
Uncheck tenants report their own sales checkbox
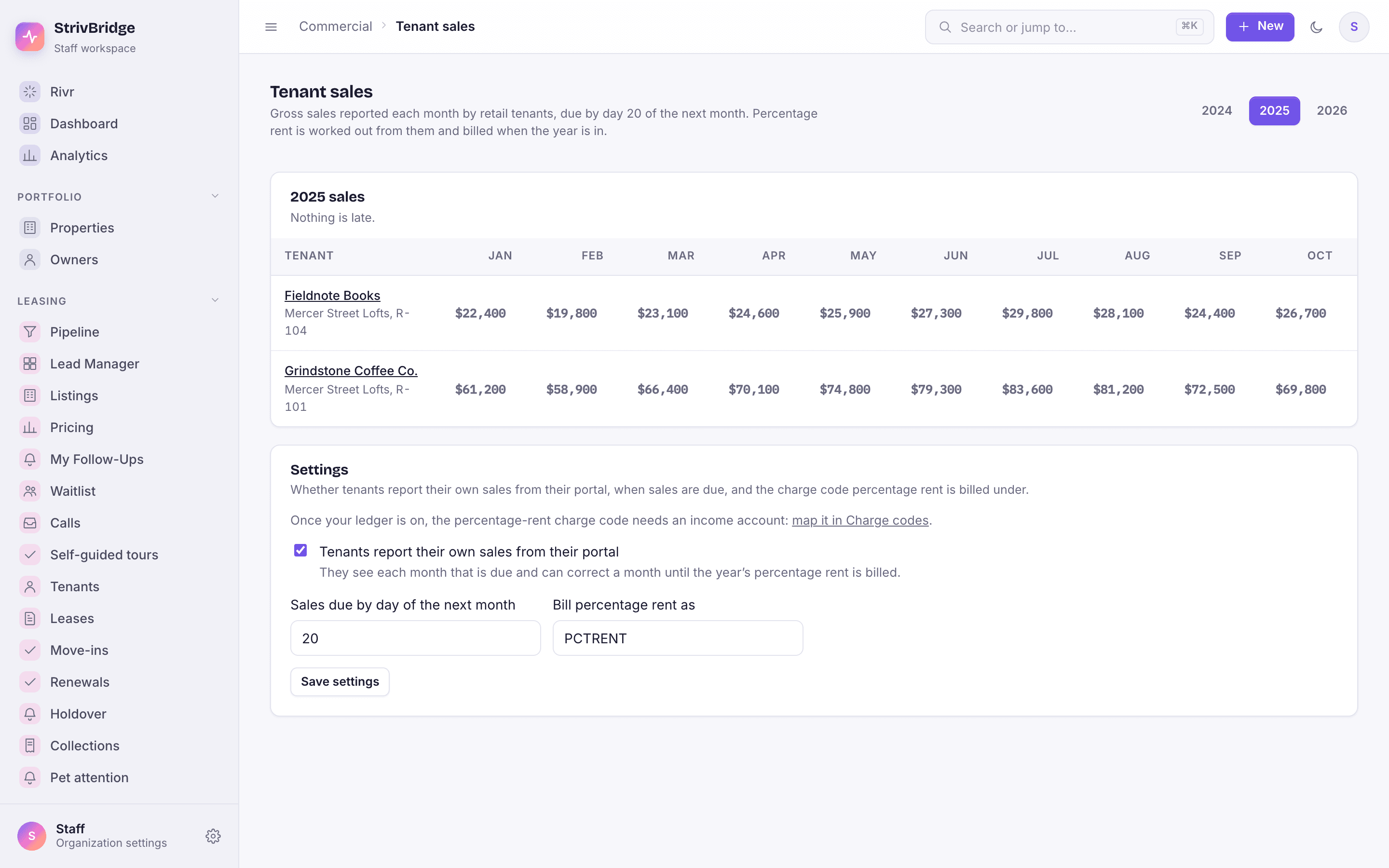tap(300, 551)
